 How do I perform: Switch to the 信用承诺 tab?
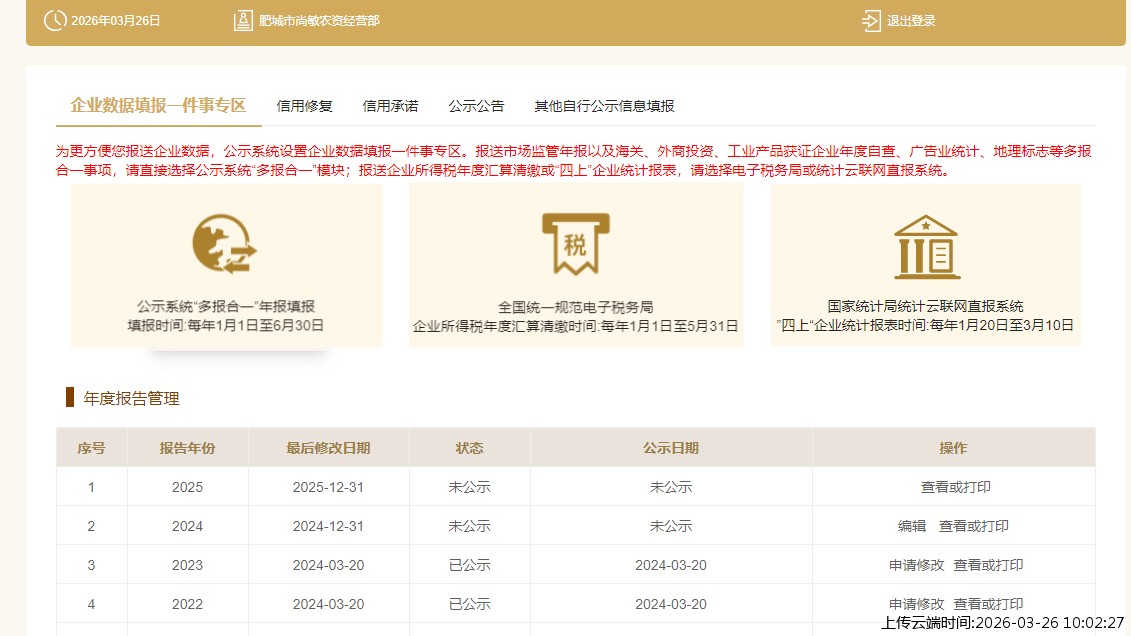coord(390,106)
